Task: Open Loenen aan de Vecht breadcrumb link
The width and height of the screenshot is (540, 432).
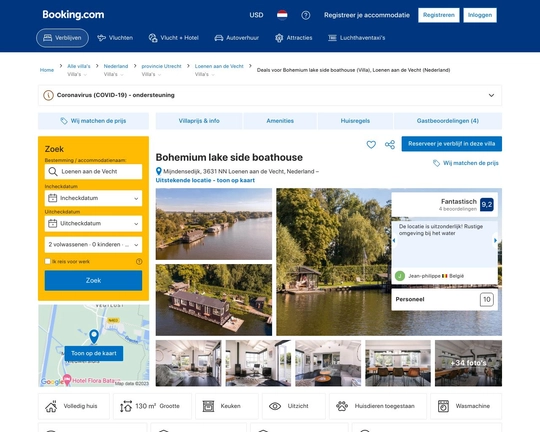Action: click(x=219, y=66)
